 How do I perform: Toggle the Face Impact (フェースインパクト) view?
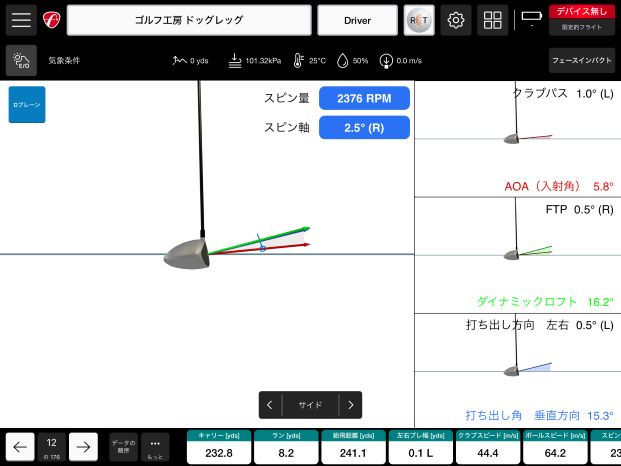tap(582, 61)
